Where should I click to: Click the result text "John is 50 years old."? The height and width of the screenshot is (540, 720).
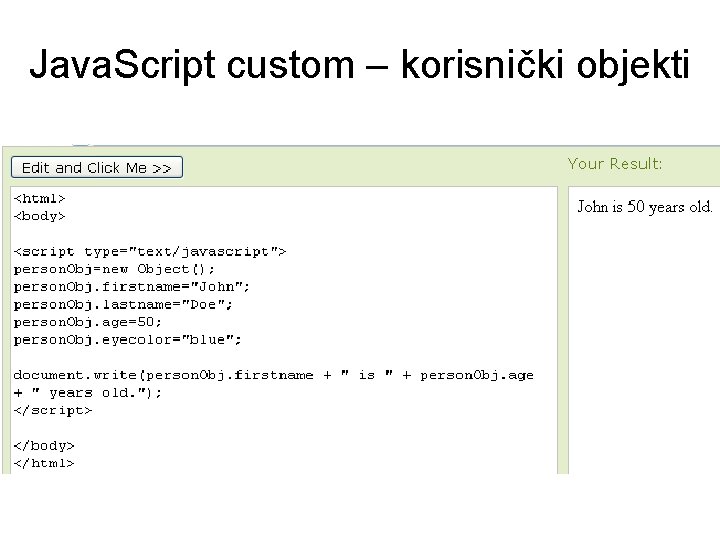click(x=645, y=207)
